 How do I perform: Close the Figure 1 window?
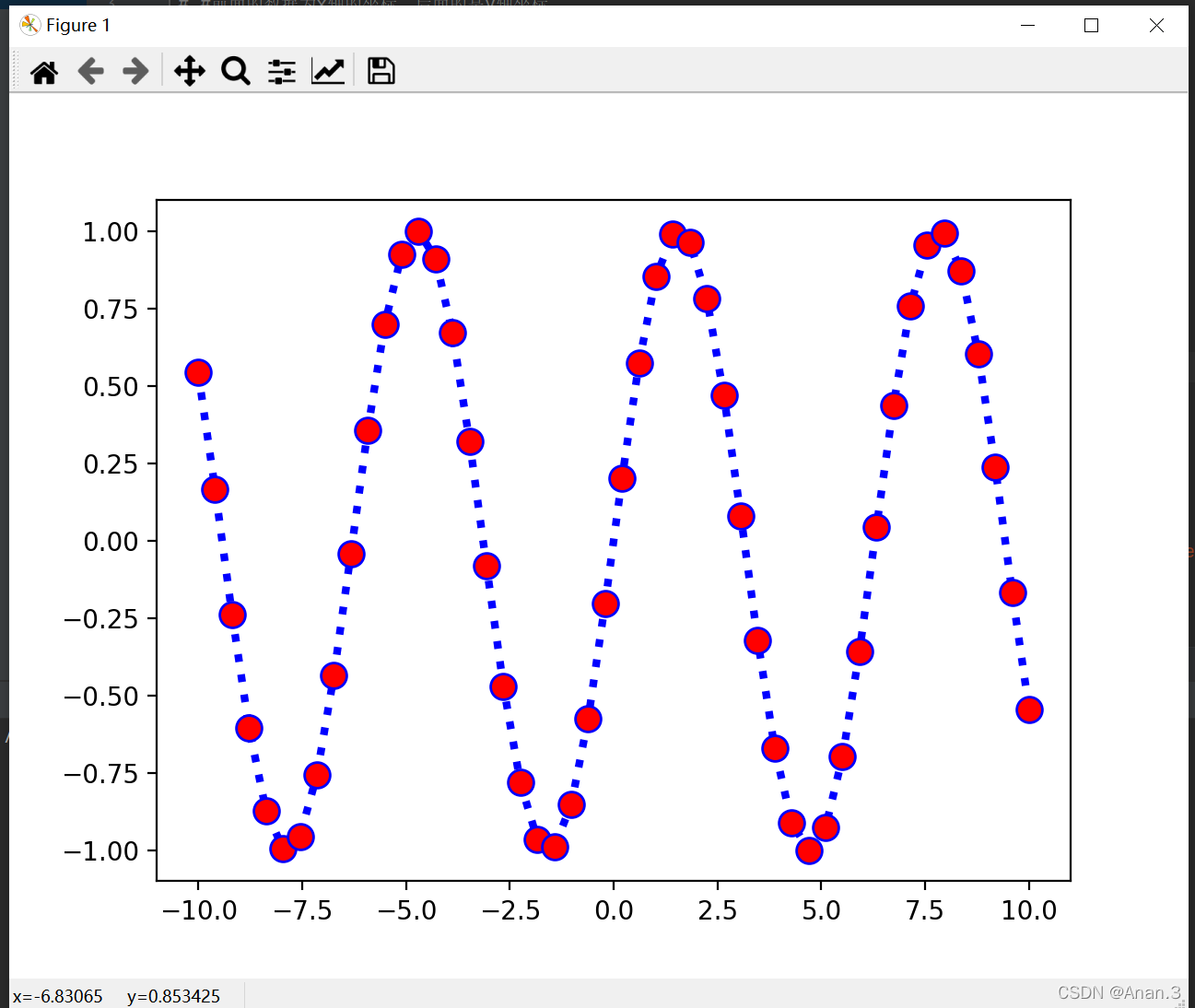point(1156,26)
